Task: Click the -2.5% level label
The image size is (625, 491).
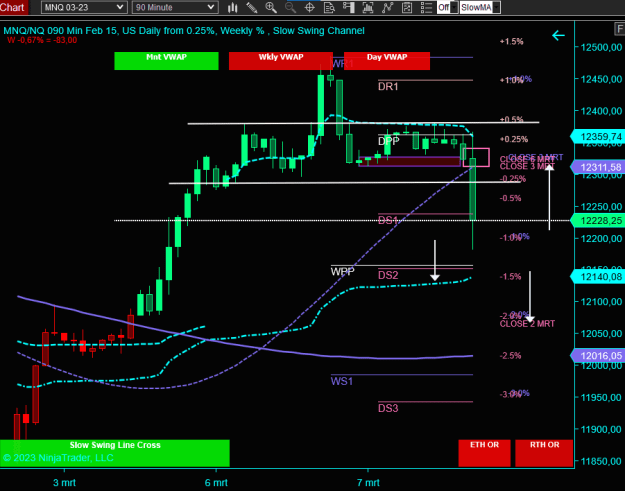Action: coord(510,355)
